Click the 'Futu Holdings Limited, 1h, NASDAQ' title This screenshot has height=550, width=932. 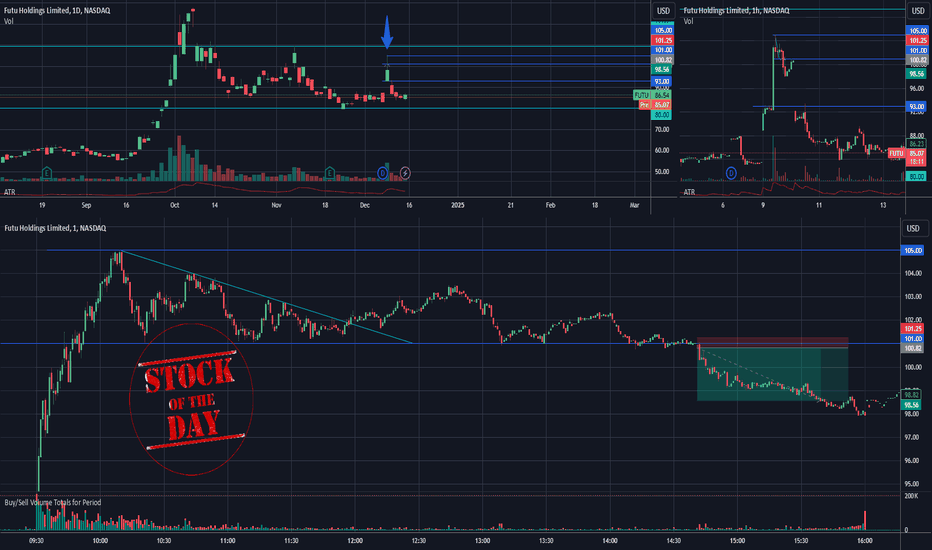coord(736,11)
